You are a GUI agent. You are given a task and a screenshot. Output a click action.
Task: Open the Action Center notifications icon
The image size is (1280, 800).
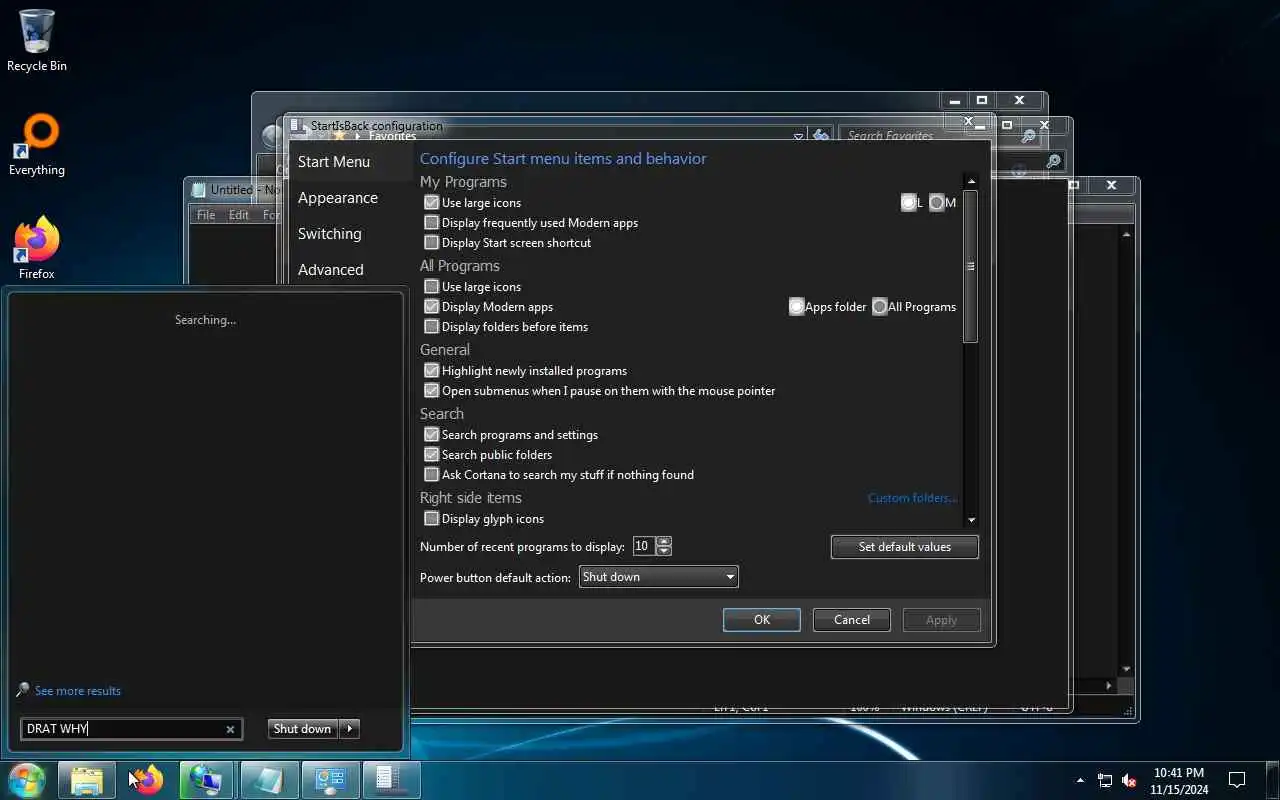1236,780
